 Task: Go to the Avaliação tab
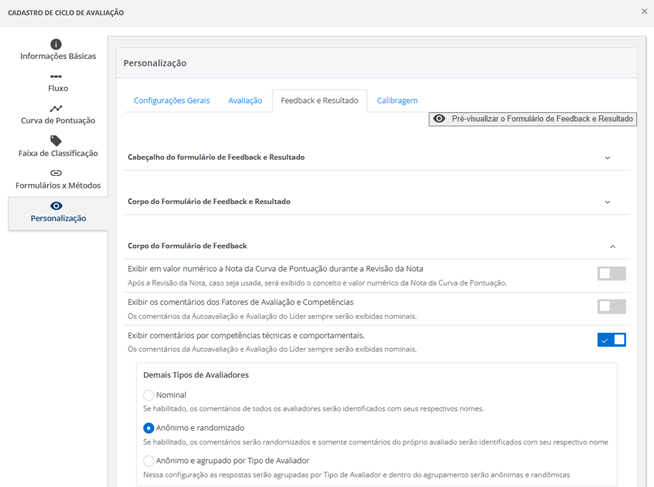click(x=245, y=101)
